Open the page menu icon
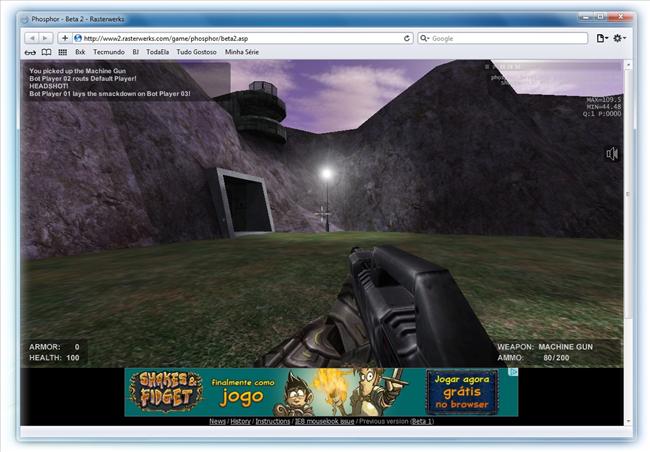Image resolution: width=650 pixels, height=452 pixels. pos(602,38)
